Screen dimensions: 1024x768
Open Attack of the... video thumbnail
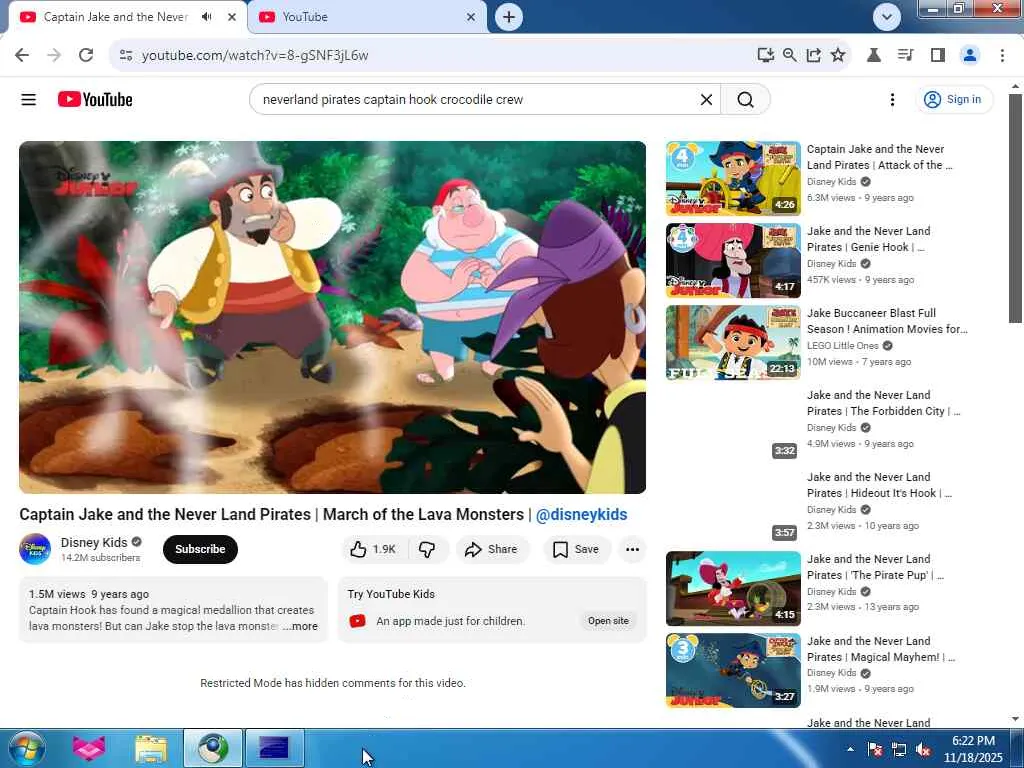pos(733,178)
